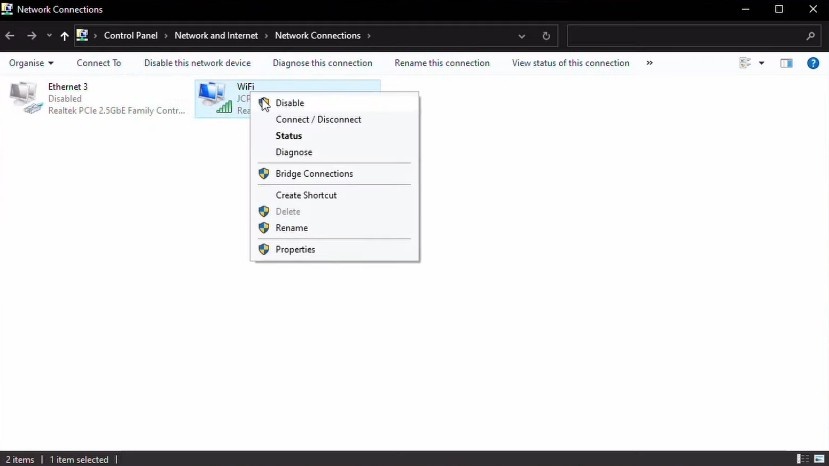Open the view options dropdown arrow

click(x=761, y=63)
